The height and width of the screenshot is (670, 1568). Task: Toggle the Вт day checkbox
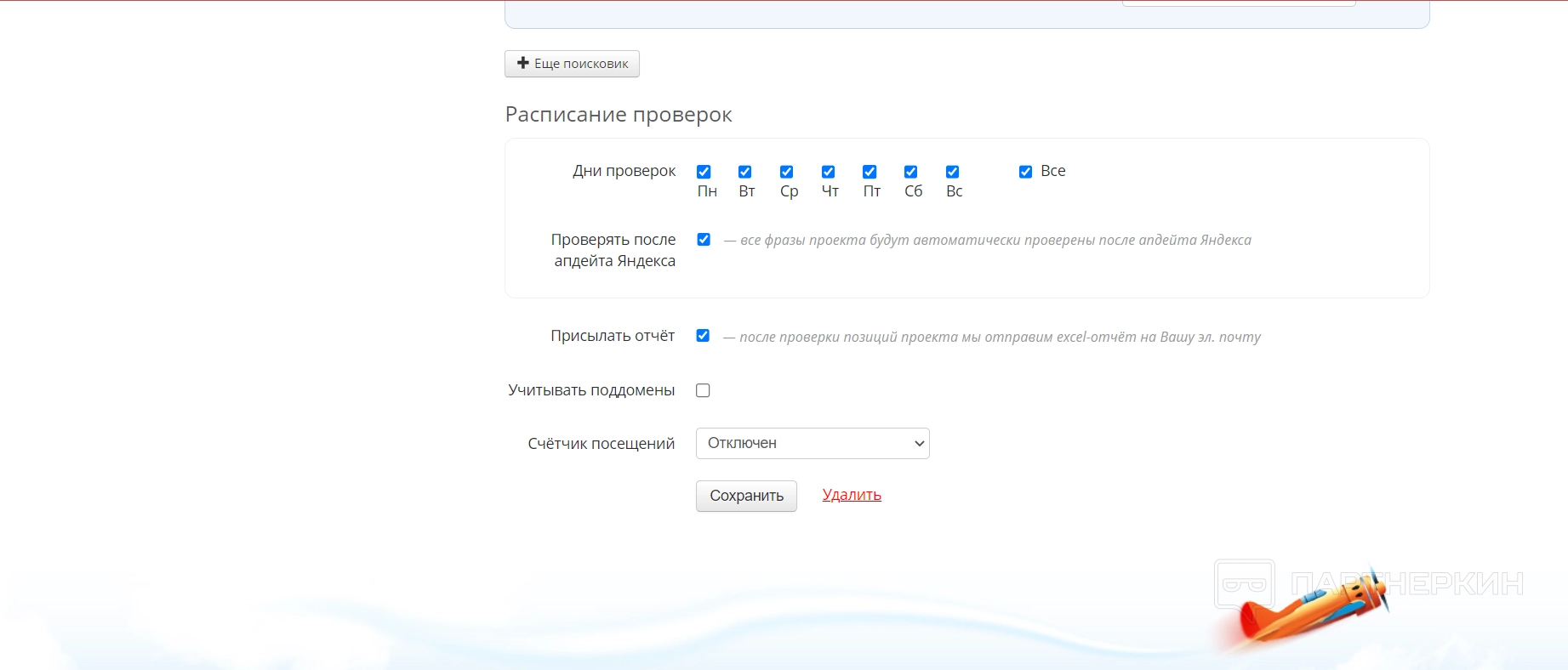point(745,172)
